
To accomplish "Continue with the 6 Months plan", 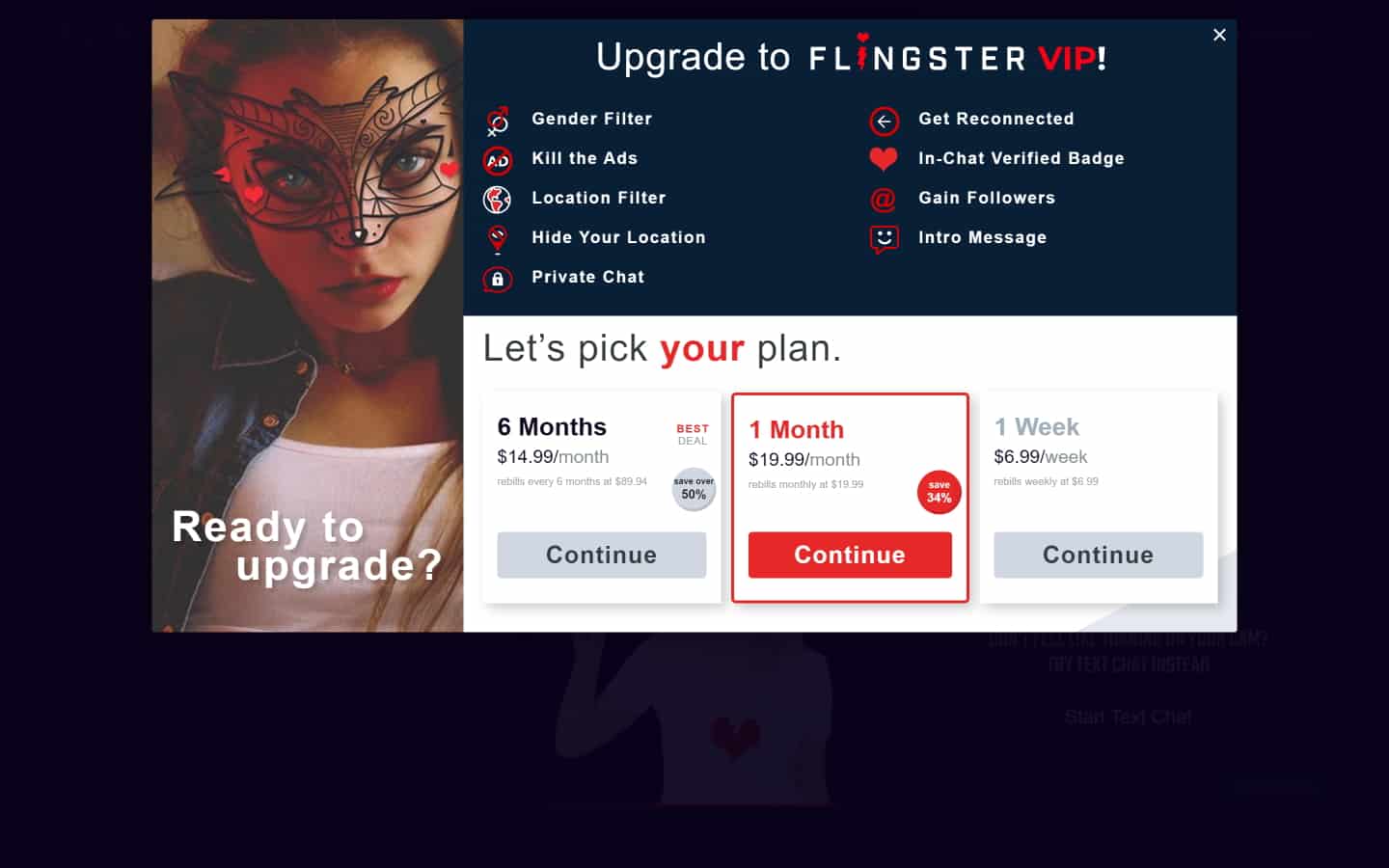I will click(602, 555).
